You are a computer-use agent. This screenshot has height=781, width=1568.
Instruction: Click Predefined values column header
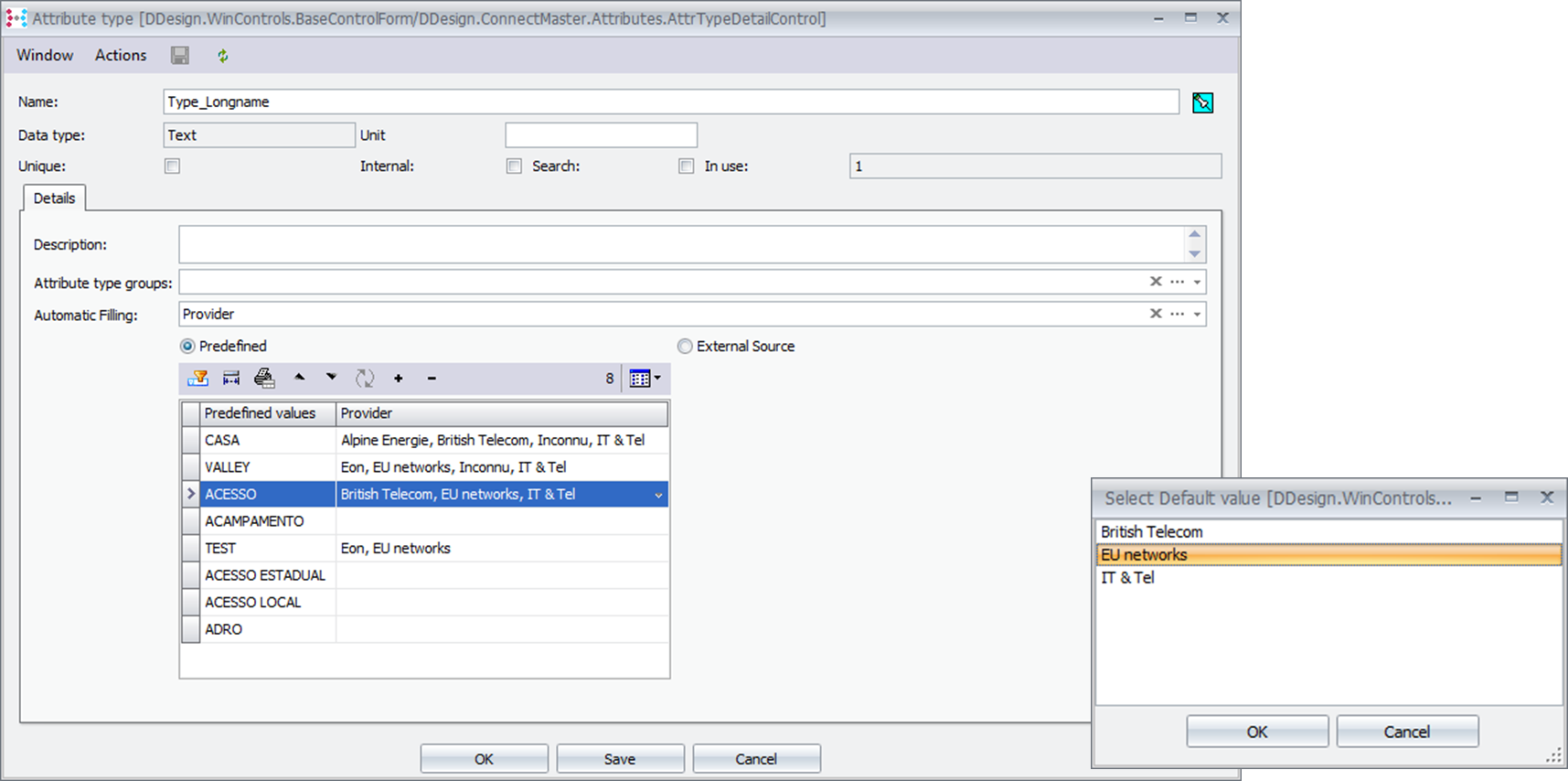(268, 413)
